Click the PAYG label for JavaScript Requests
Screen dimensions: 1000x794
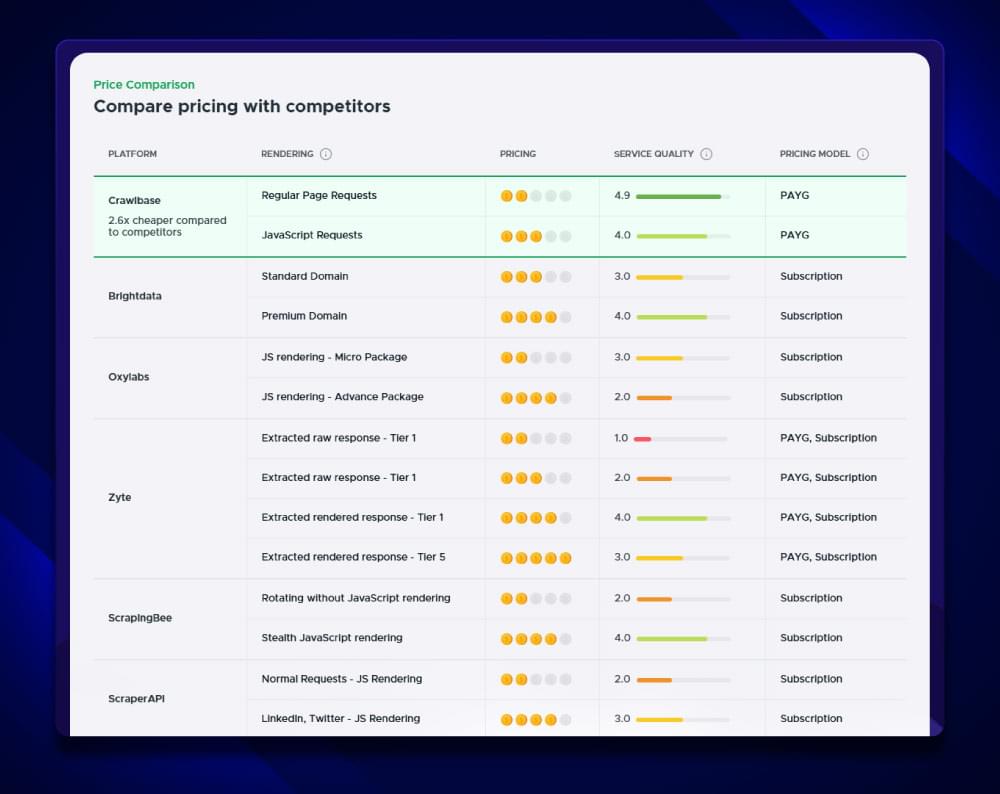pyautogui.click(x=794, y=236)
